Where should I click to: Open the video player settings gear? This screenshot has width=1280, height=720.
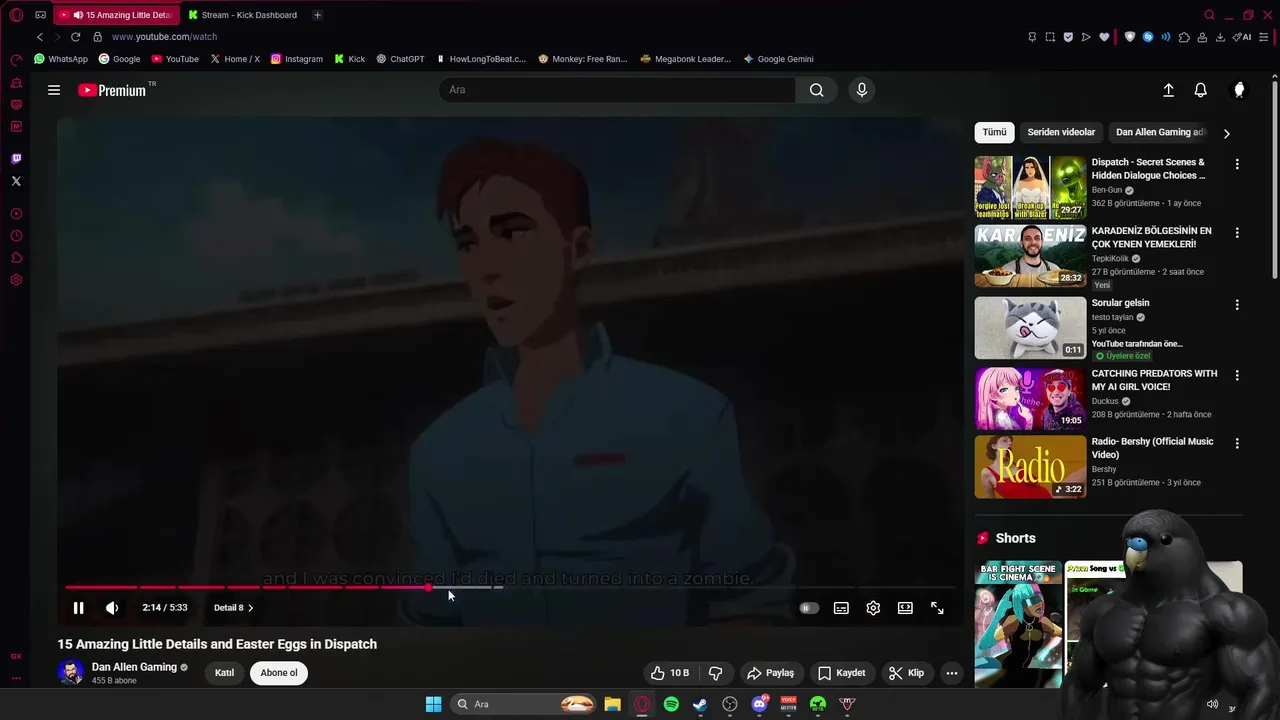tap(873, 608)
